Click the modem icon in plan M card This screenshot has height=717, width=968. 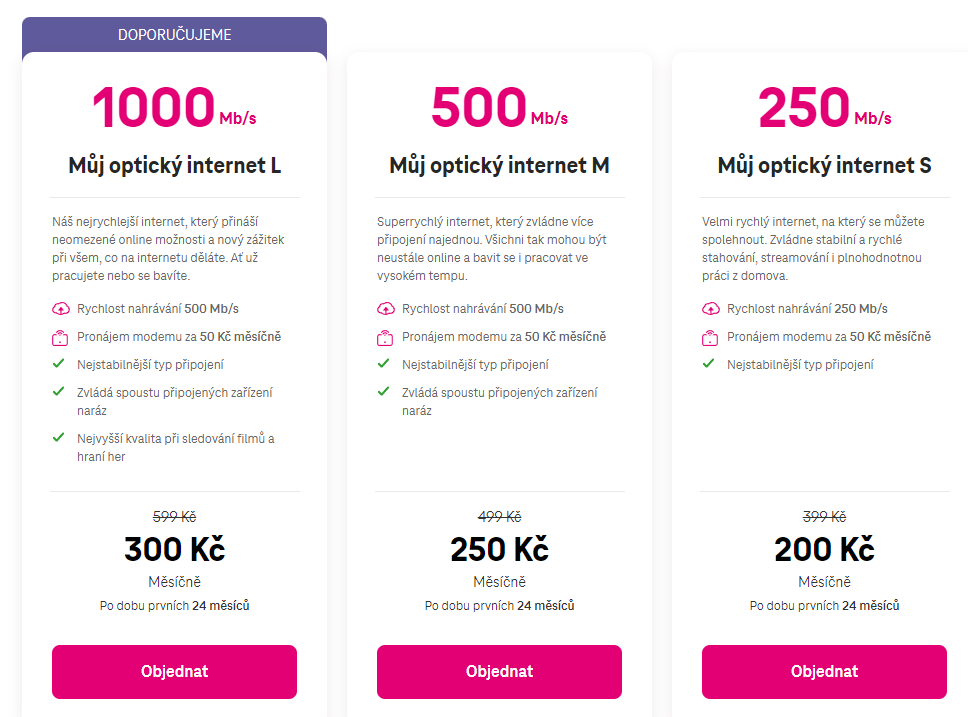point(385,337)
